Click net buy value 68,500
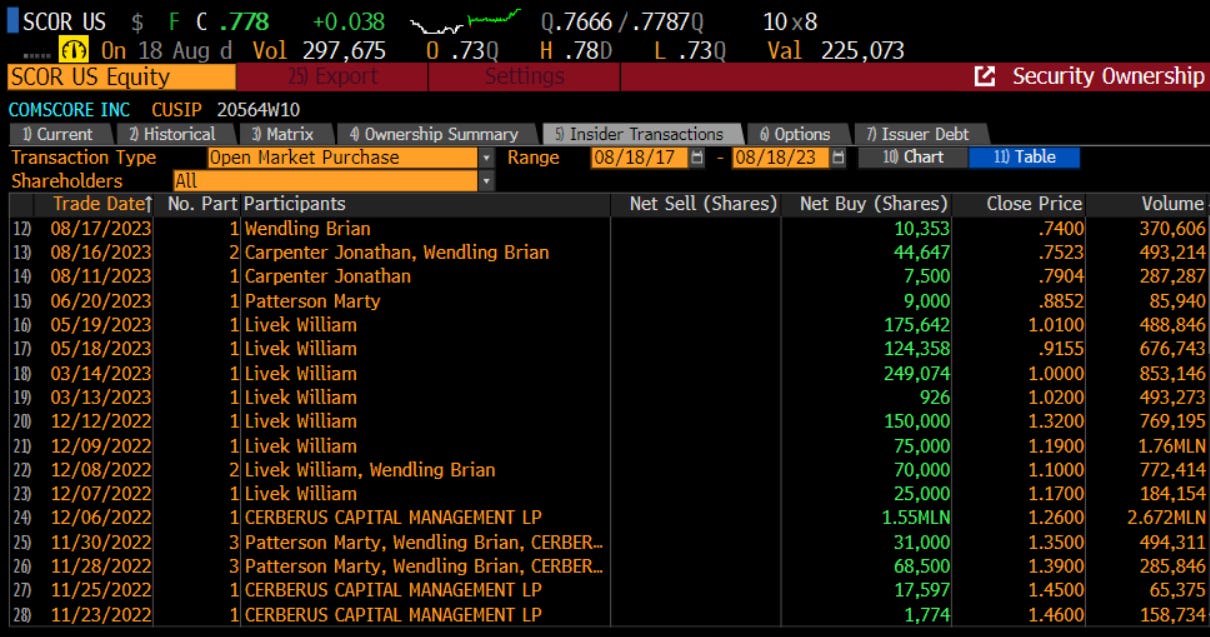 coord(923,566)
